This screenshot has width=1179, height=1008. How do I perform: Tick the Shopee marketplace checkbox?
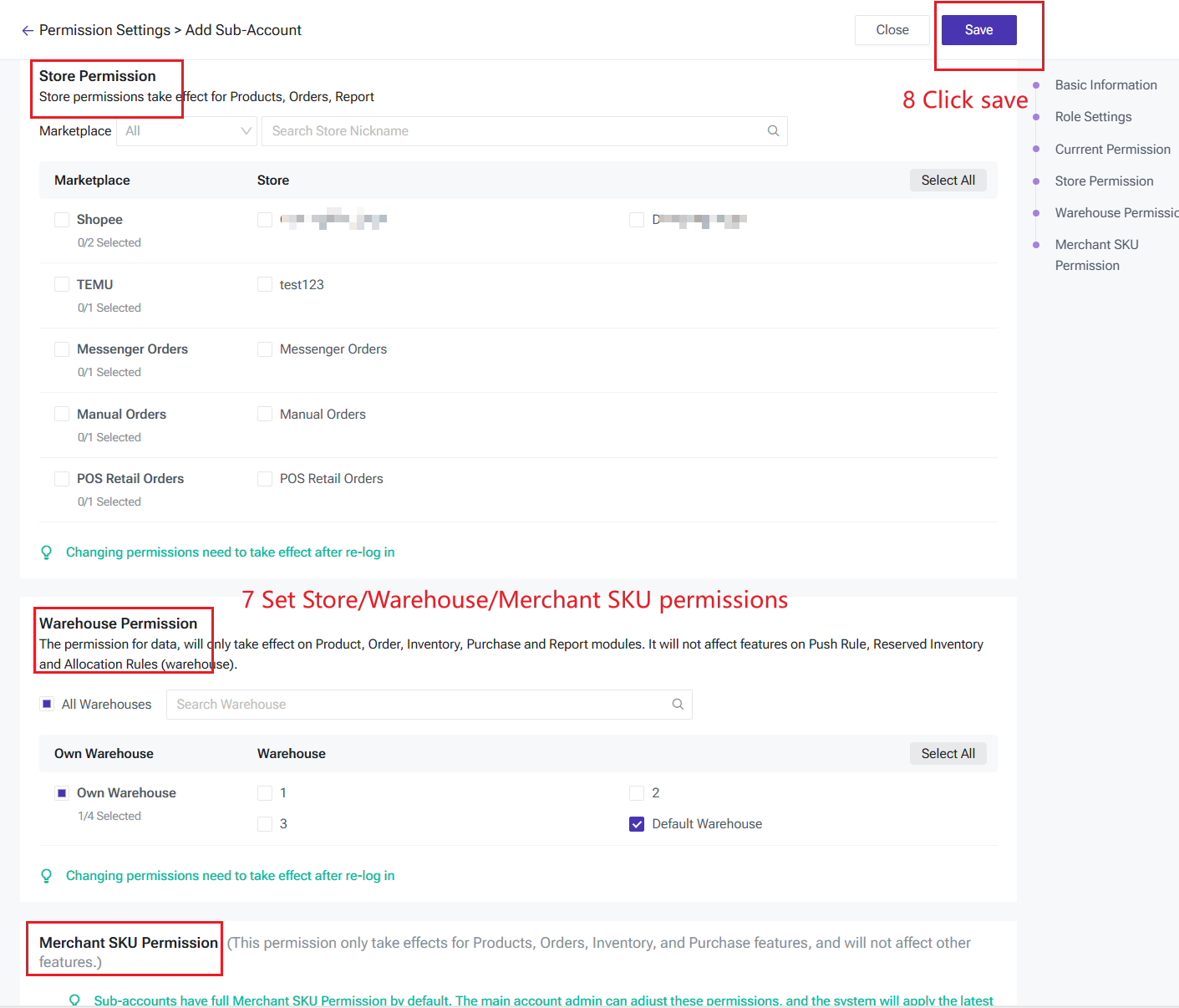click(x=62, y=220)
